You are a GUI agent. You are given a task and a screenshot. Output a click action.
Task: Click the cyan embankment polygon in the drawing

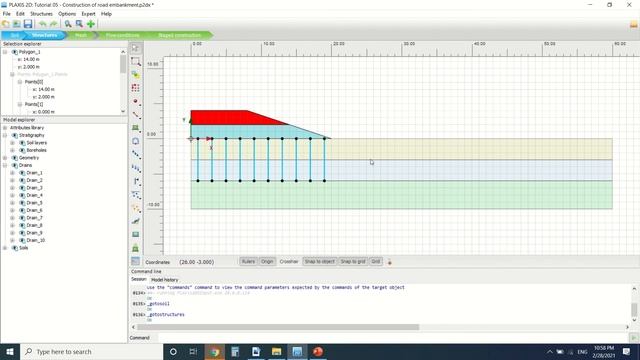tap(253, 131)
